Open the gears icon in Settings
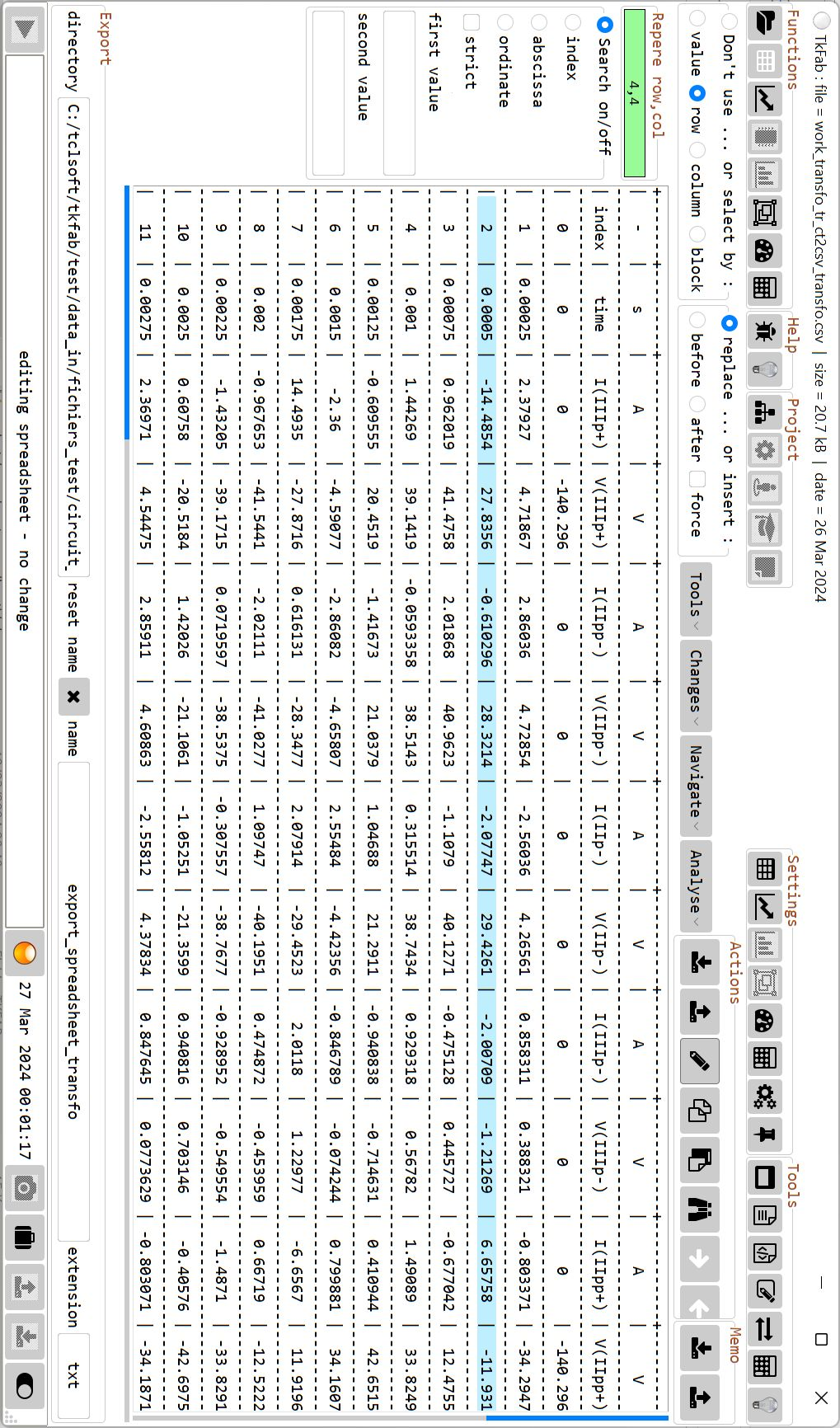840x1428 pixels. pyautogui.click(x=765, y=1097)
